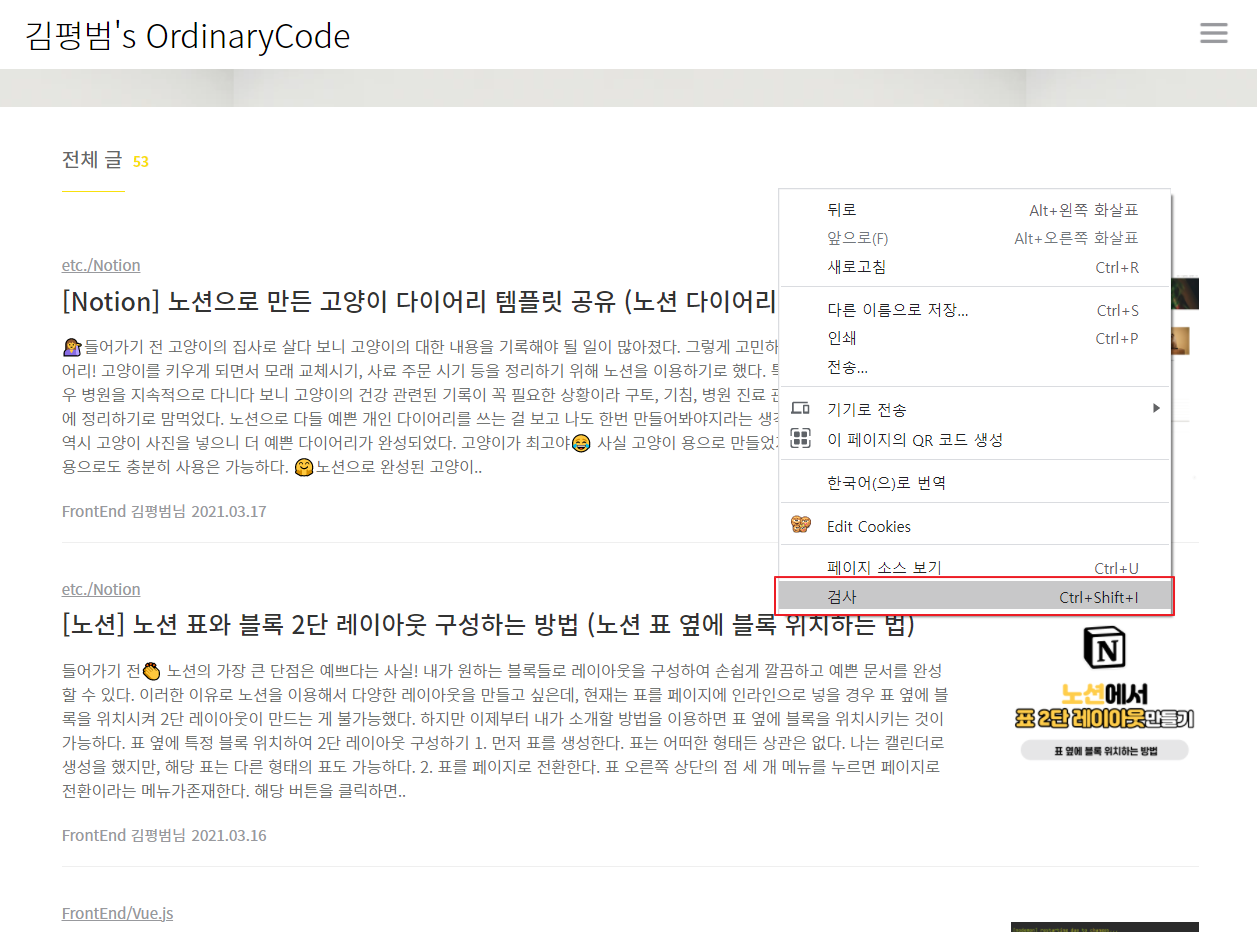The image size is (1257, 932).
Task: Open the FrontEnd/Vue.js category link
Action: (117, 913)
